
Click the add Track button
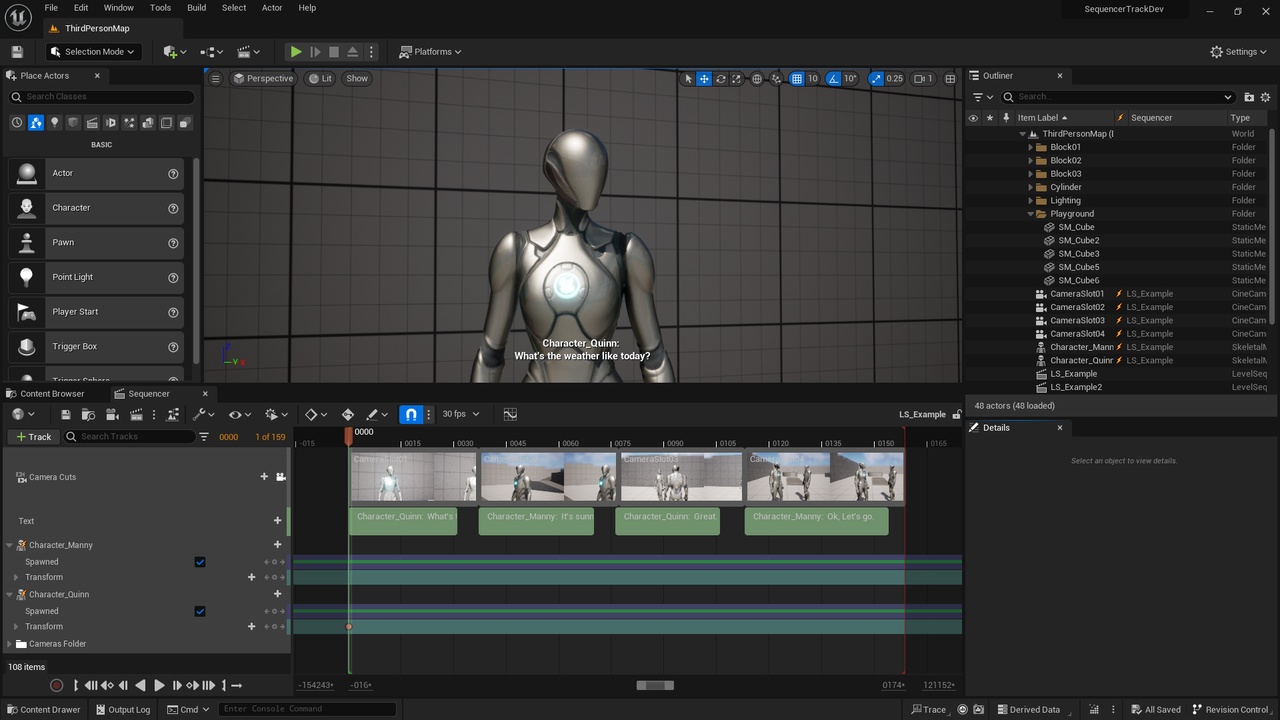coord(32,437)
